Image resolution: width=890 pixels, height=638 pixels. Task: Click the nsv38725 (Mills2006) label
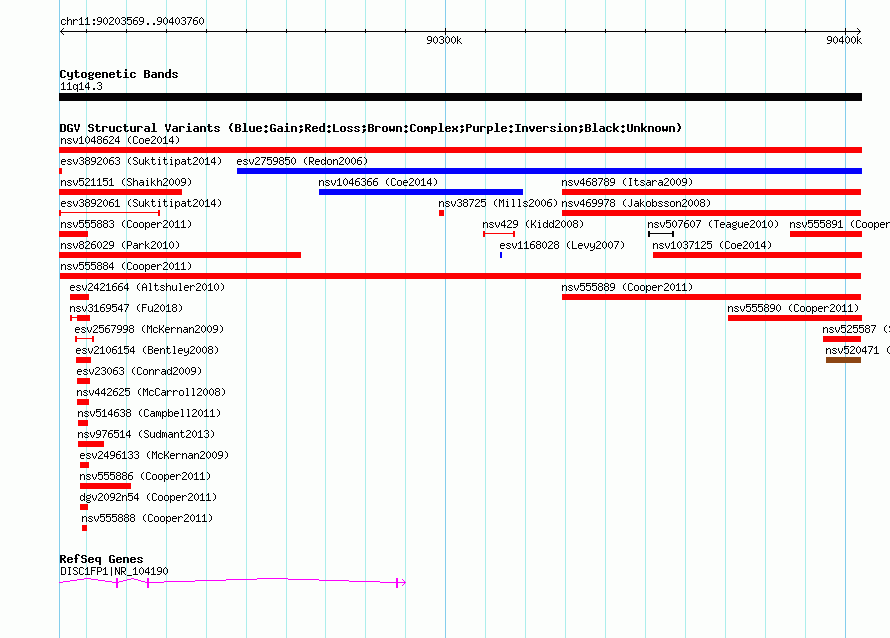click(x=498, y=203)
